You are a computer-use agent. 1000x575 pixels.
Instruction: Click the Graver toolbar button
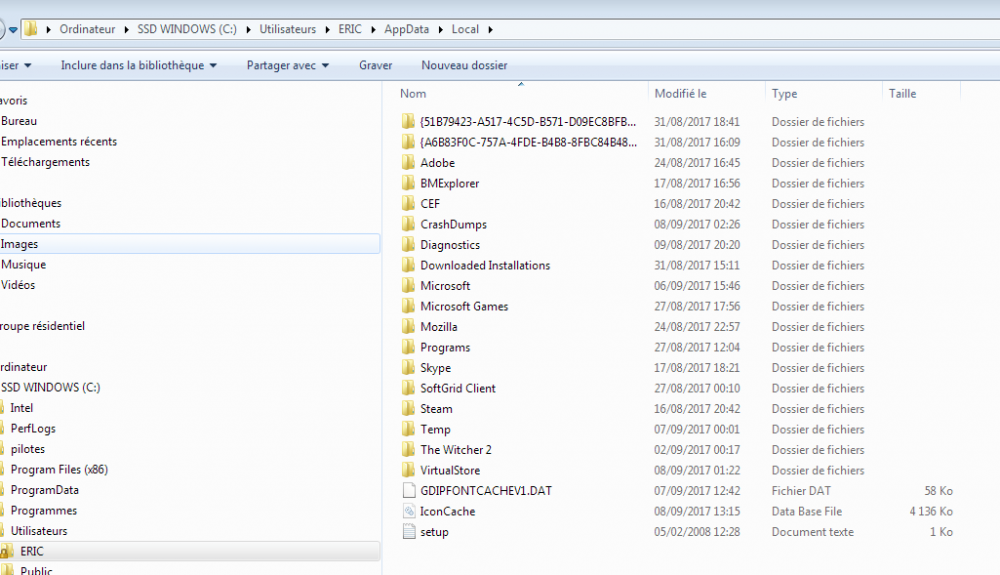tap(376, 65)
